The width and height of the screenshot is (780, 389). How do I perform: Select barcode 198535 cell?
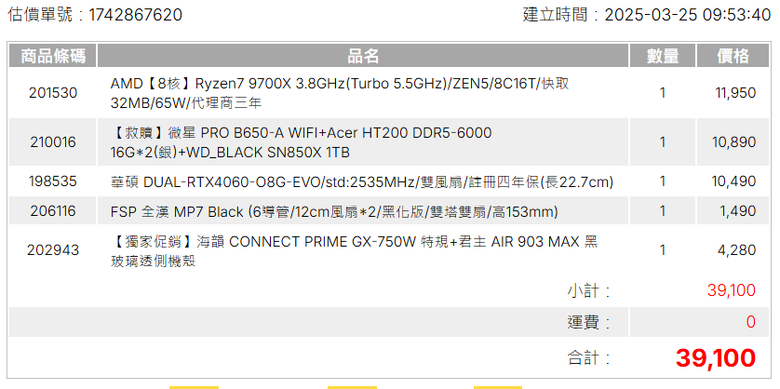[x=53, y=182]
